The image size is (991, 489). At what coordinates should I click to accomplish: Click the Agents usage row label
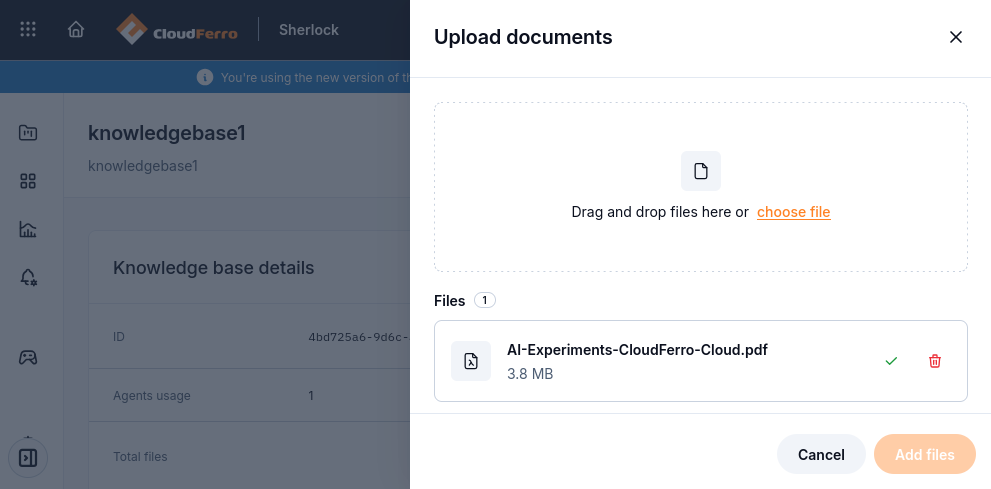coord(152,396)
